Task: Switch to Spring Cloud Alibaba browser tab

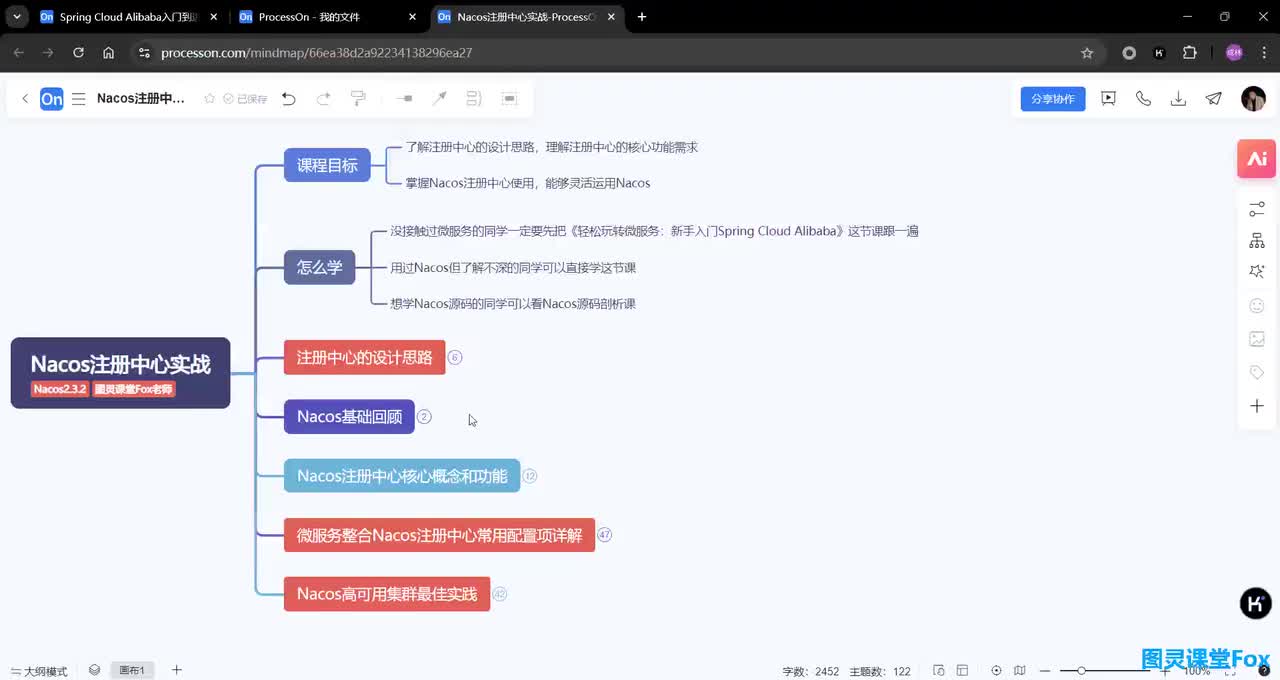Action: 127,17
